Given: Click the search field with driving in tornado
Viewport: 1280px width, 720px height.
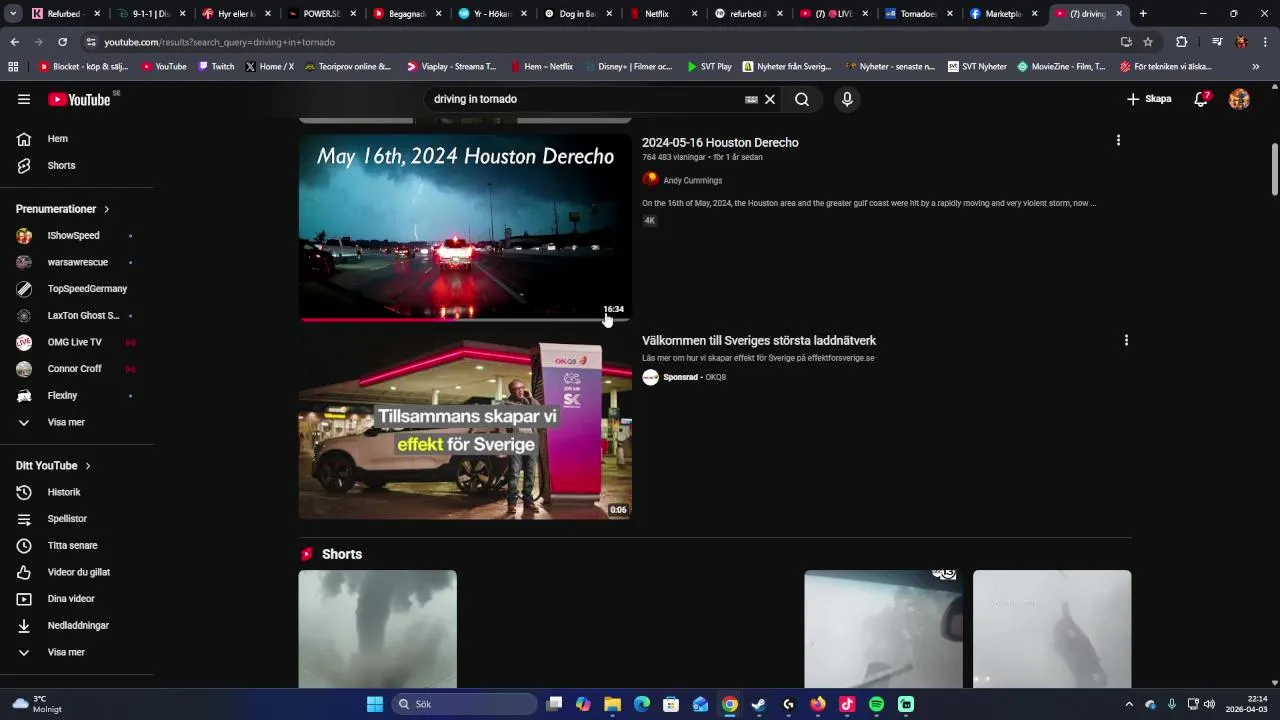Looking at the screenshot, I should [585, 99].
